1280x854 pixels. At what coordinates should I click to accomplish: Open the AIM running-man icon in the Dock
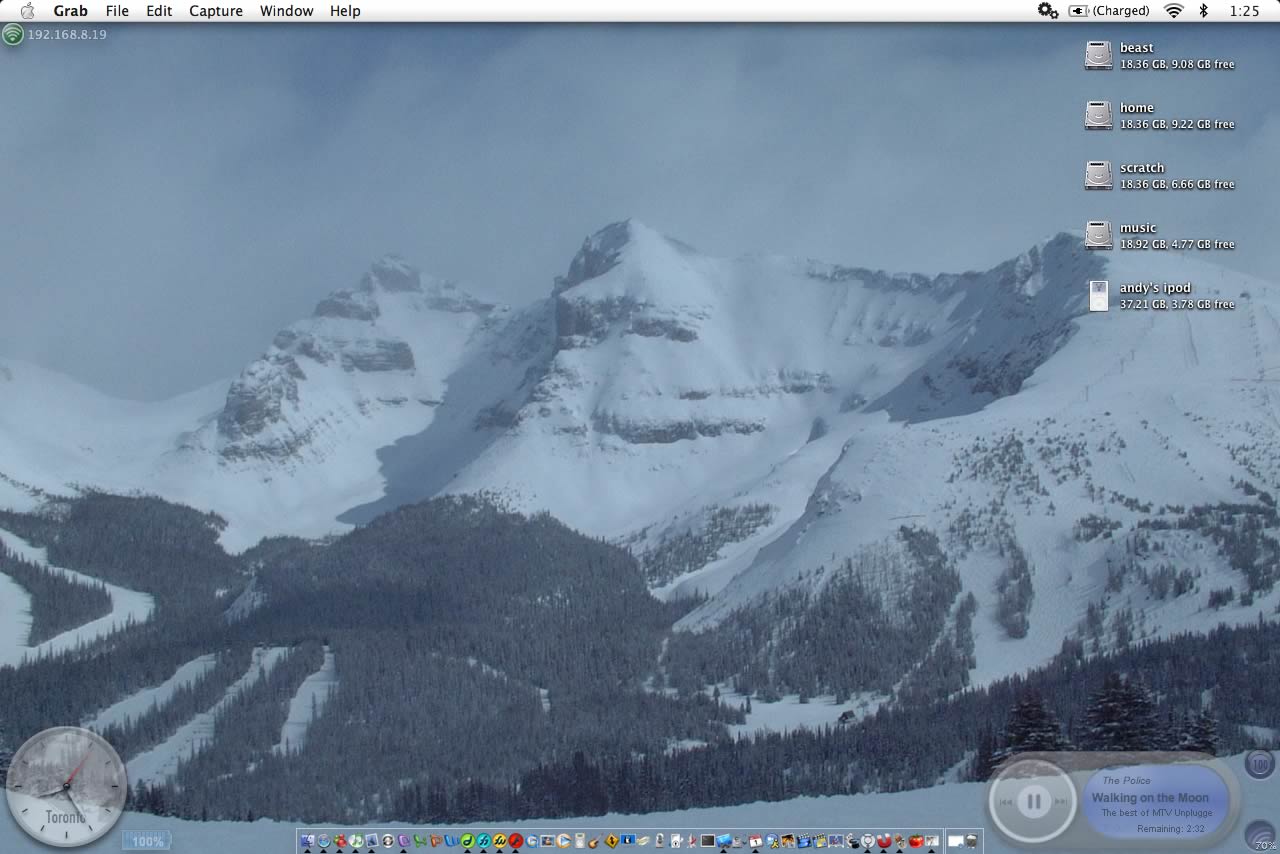point(771,841)
